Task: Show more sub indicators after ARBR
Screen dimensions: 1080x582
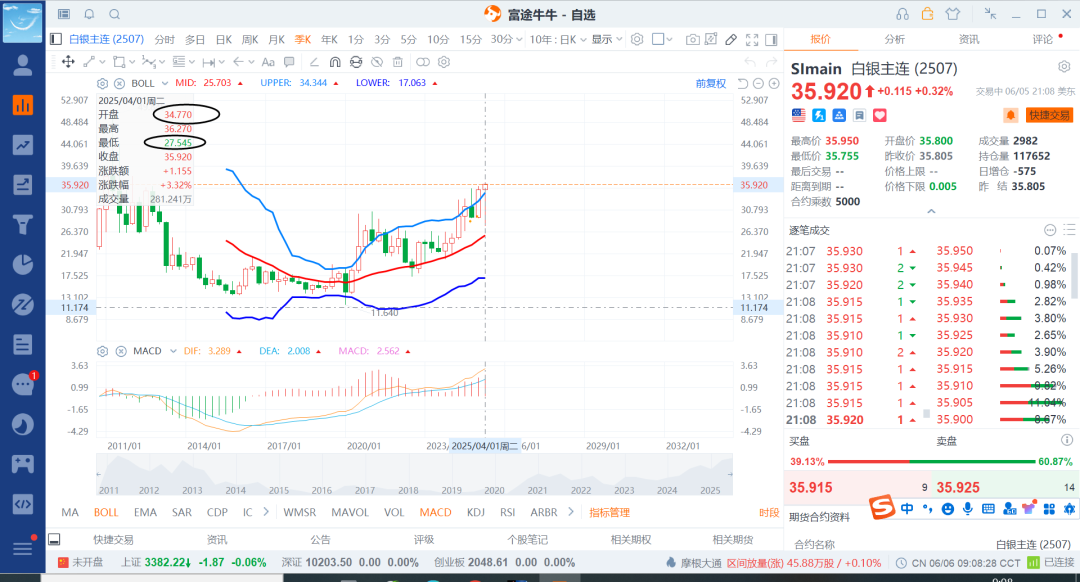Action: [570, 512]
